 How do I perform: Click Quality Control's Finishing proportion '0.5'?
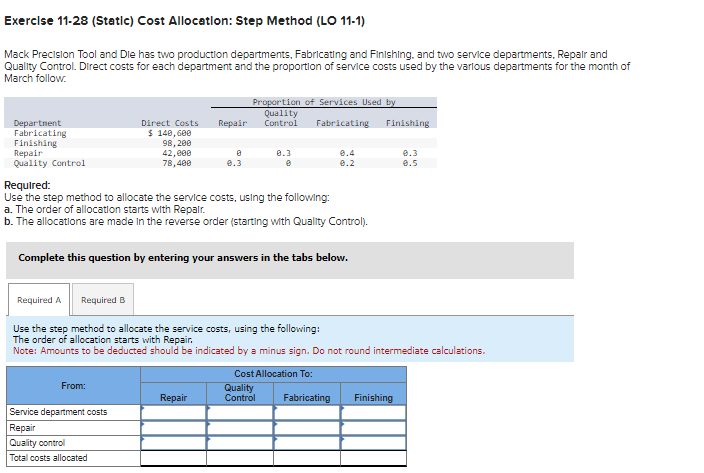(410, 163)
